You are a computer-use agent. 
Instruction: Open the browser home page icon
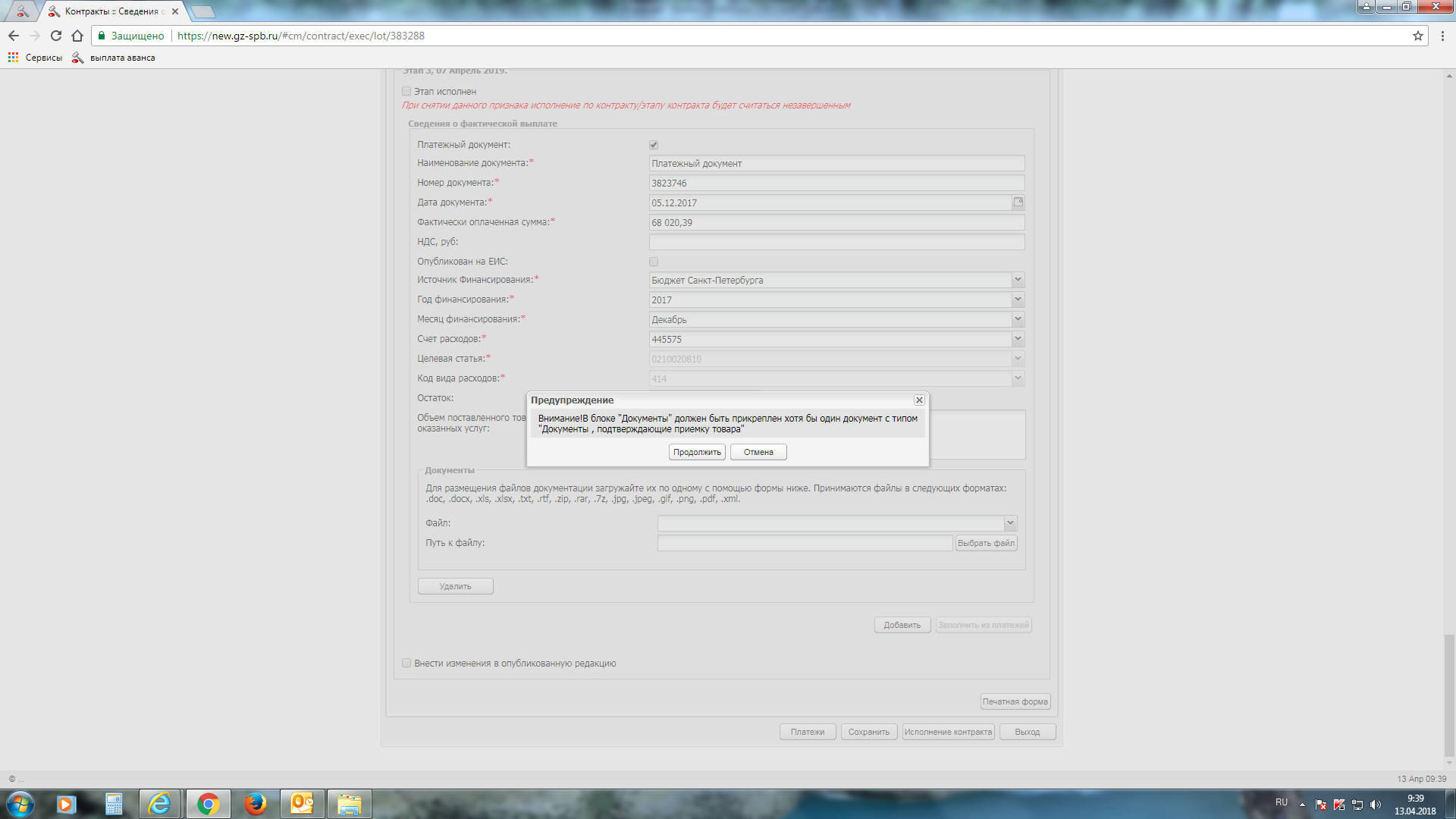click(77, 36)
